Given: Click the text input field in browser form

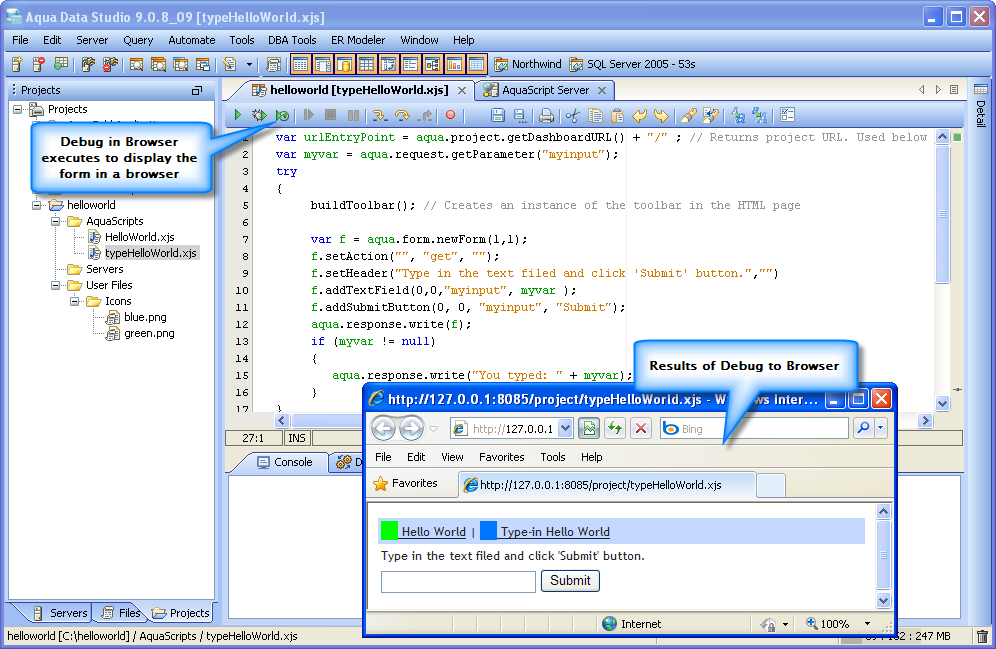Looking at the screenshot, I should [x=458, y=582].
